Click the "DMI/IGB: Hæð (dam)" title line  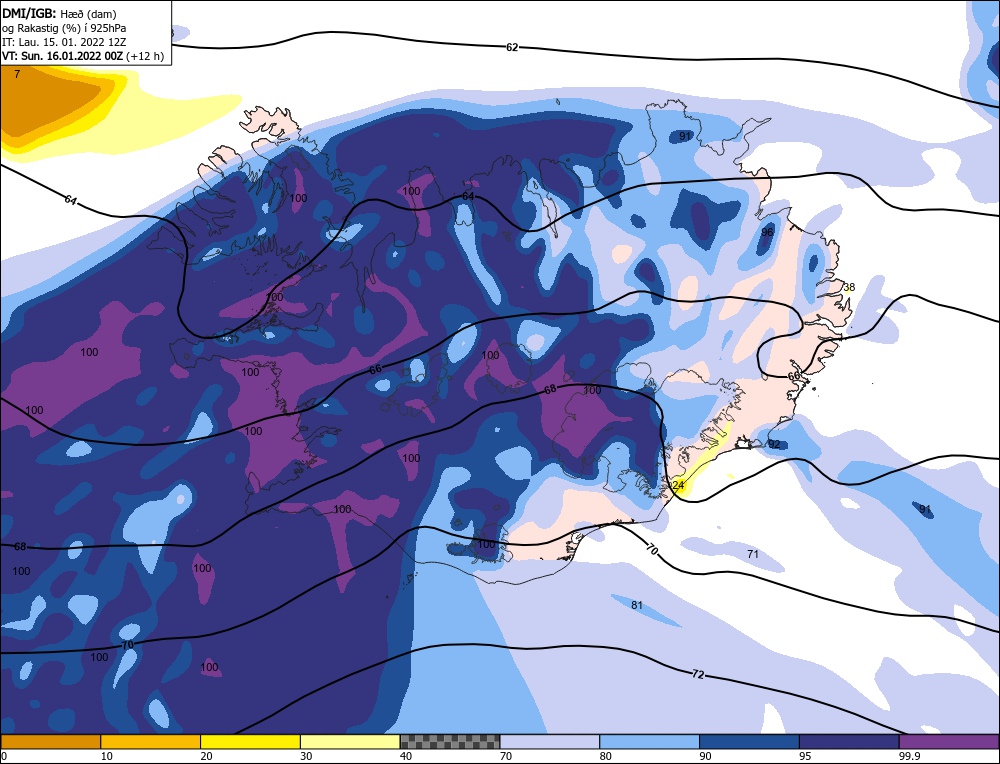click(x=59, y=13)
